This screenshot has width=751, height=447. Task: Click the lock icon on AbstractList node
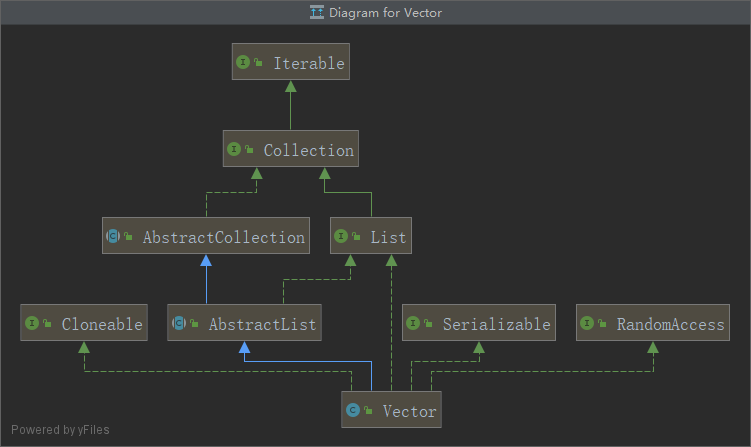(x=194, y=323)
